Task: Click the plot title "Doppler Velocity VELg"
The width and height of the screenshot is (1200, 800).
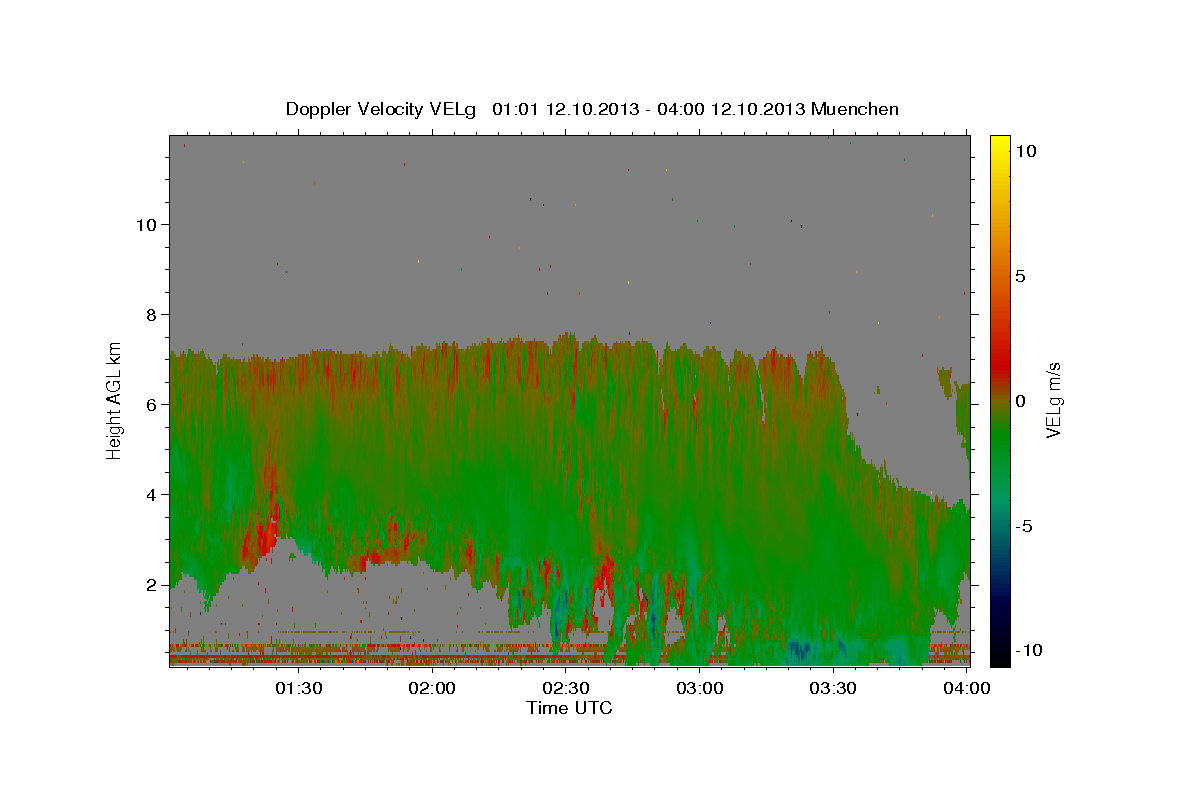Action: (380, 109)
